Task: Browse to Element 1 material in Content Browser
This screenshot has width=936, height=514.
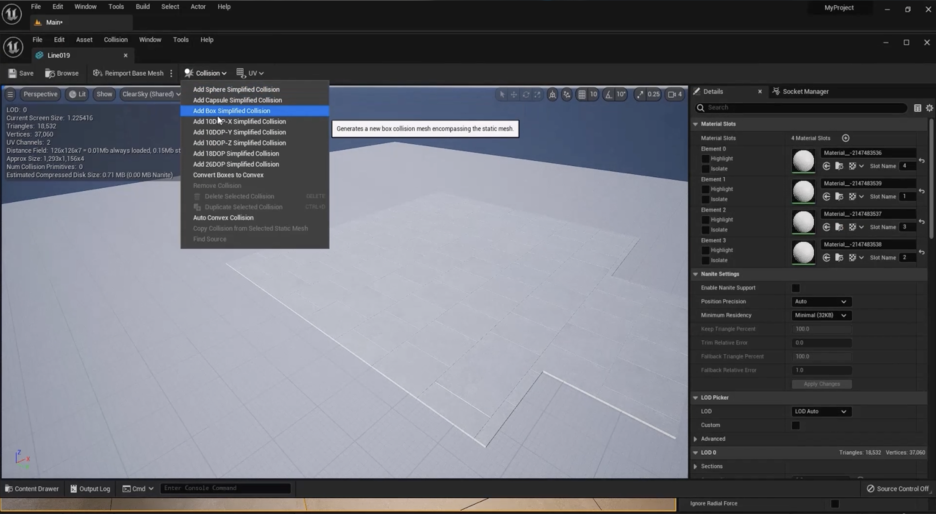Action: click(x=839, y=196)
